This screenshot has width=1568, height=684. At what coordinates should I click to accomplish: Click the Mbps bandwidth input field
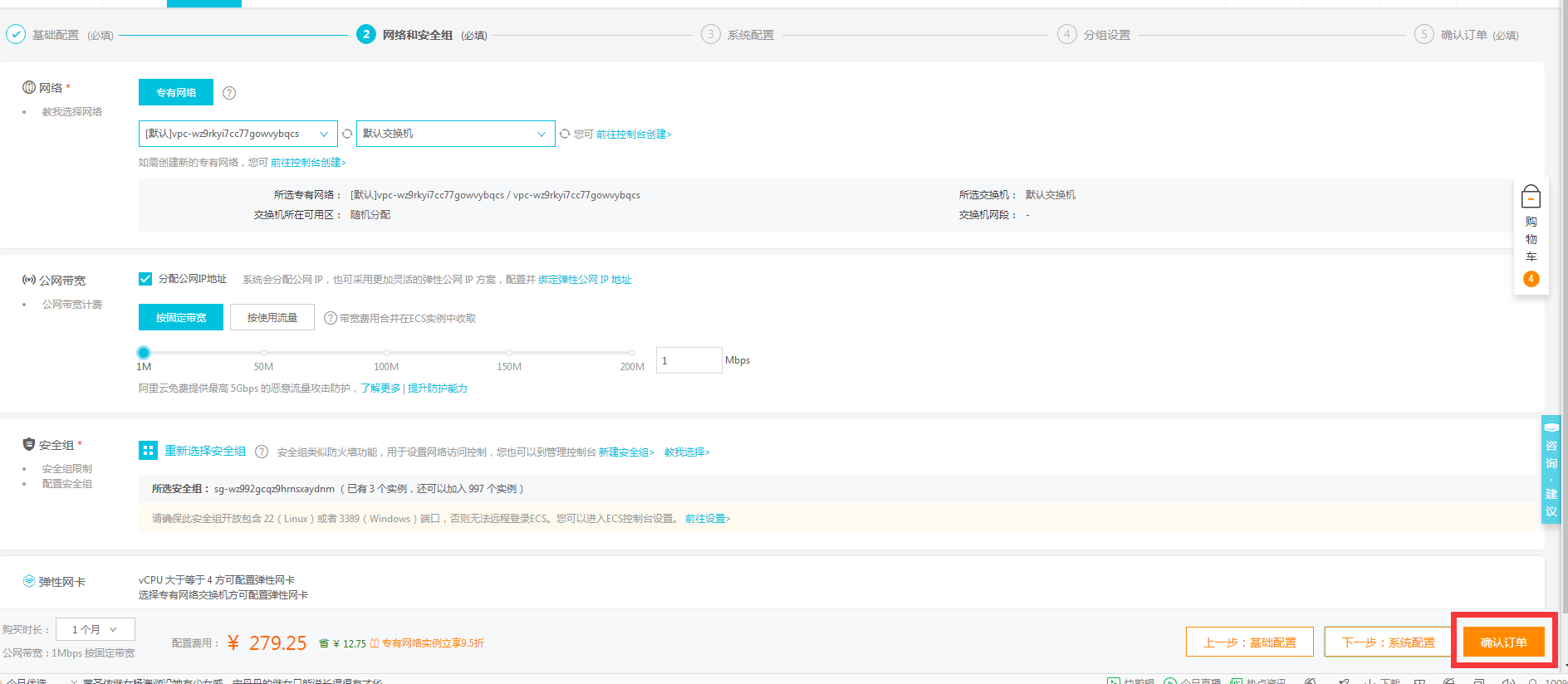pyautogui.click(x=688, y=360)
